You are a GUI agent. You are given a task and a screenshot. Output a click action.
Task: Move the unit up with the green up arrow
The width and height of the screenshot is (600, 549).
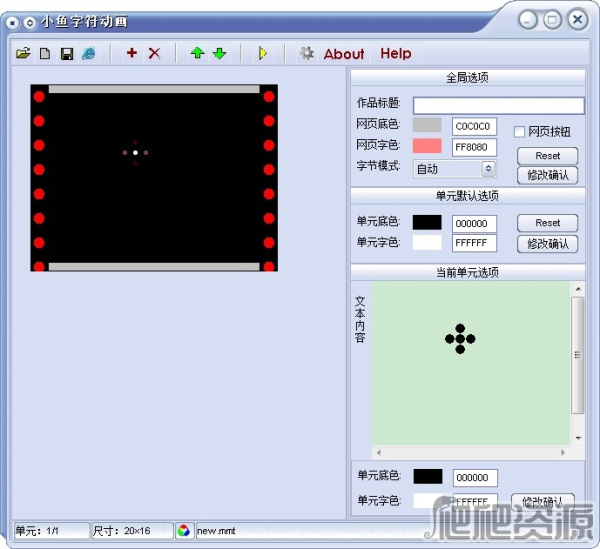point(197,53)
